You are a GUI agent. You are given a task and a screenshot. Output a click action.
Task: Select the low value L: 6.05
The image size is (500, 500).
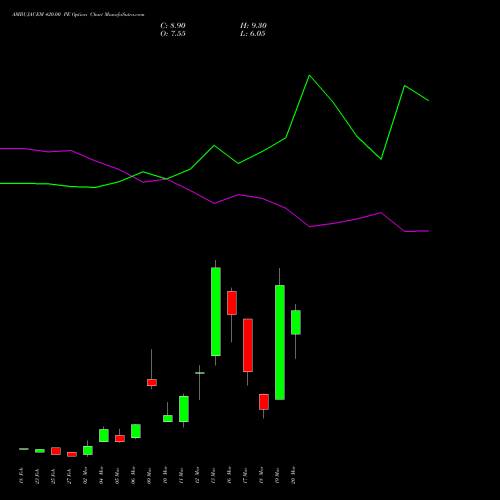[253, 34]
